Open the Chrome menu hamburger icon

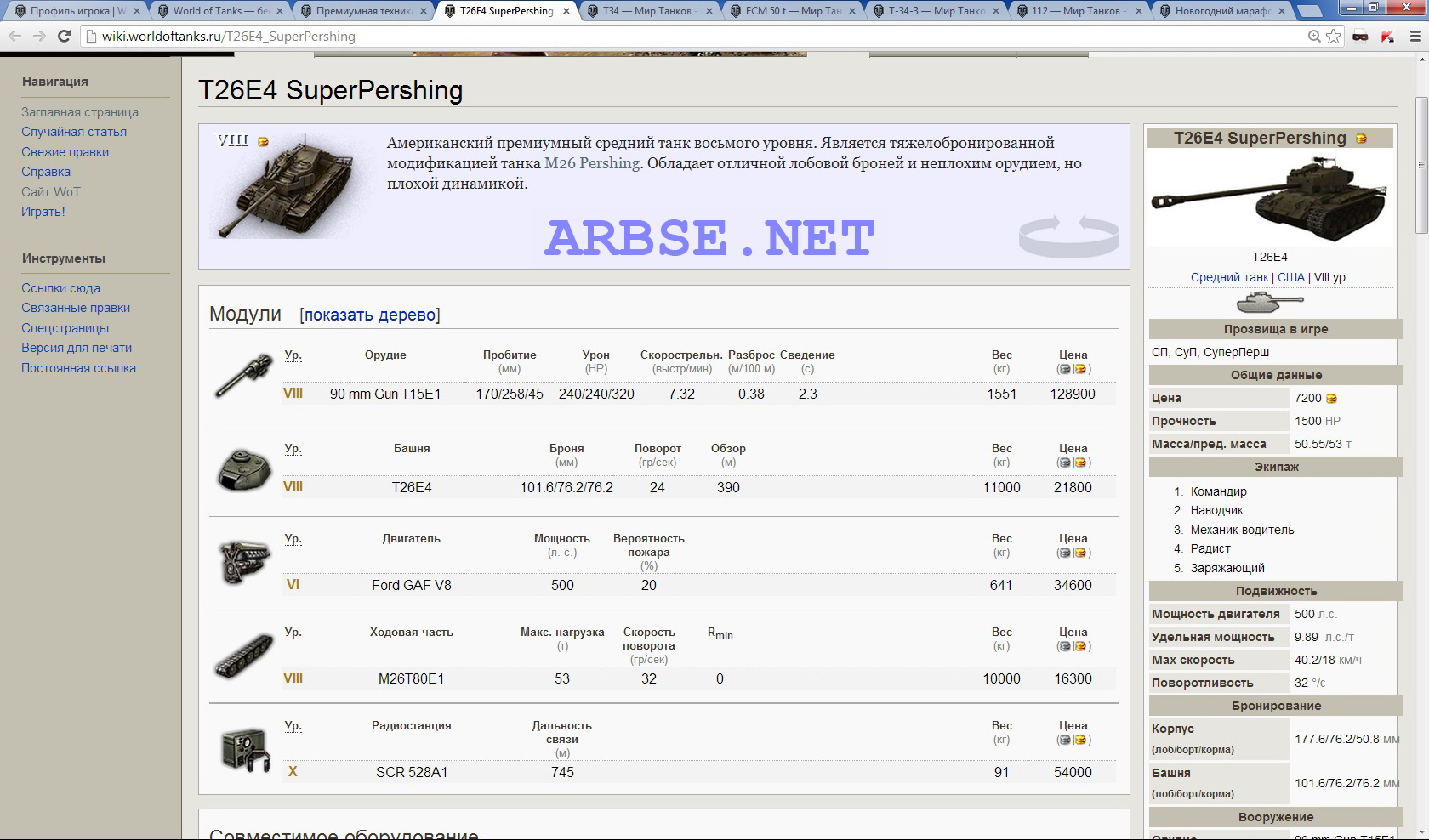pyautogui.click(x=1415, y=37)
